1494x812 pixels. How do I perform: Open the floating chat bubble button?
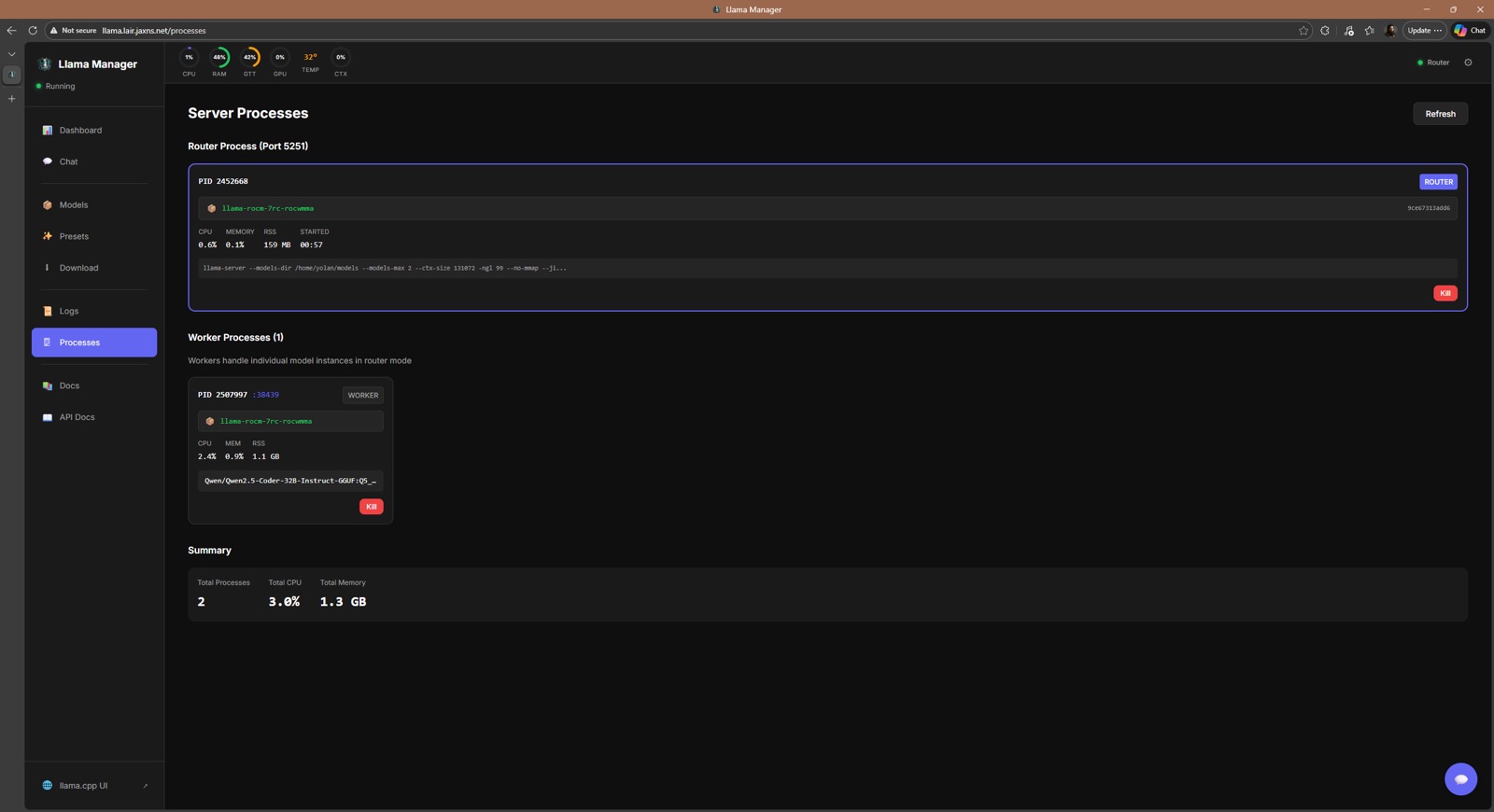(x=1460, y=779)
